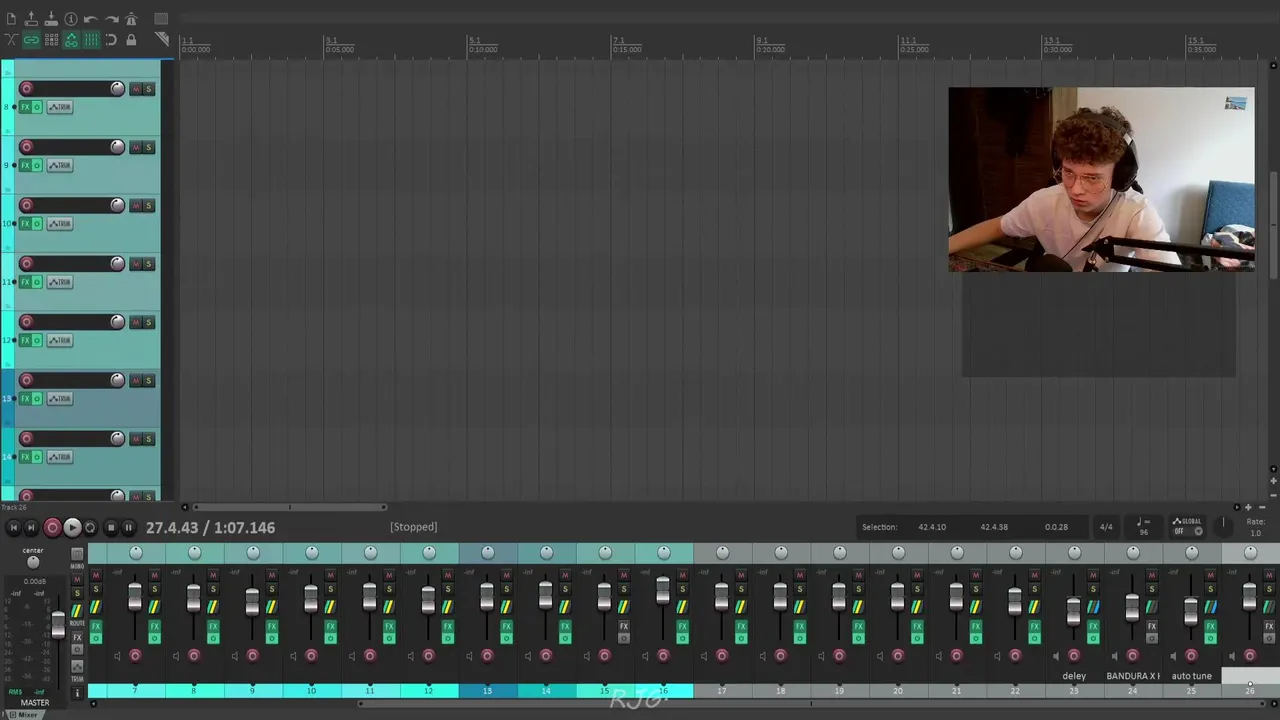This screenshot has height=720, width=1280.
Task: Click the tempo BPM 96 field
Action: [x=1144, y=532]
